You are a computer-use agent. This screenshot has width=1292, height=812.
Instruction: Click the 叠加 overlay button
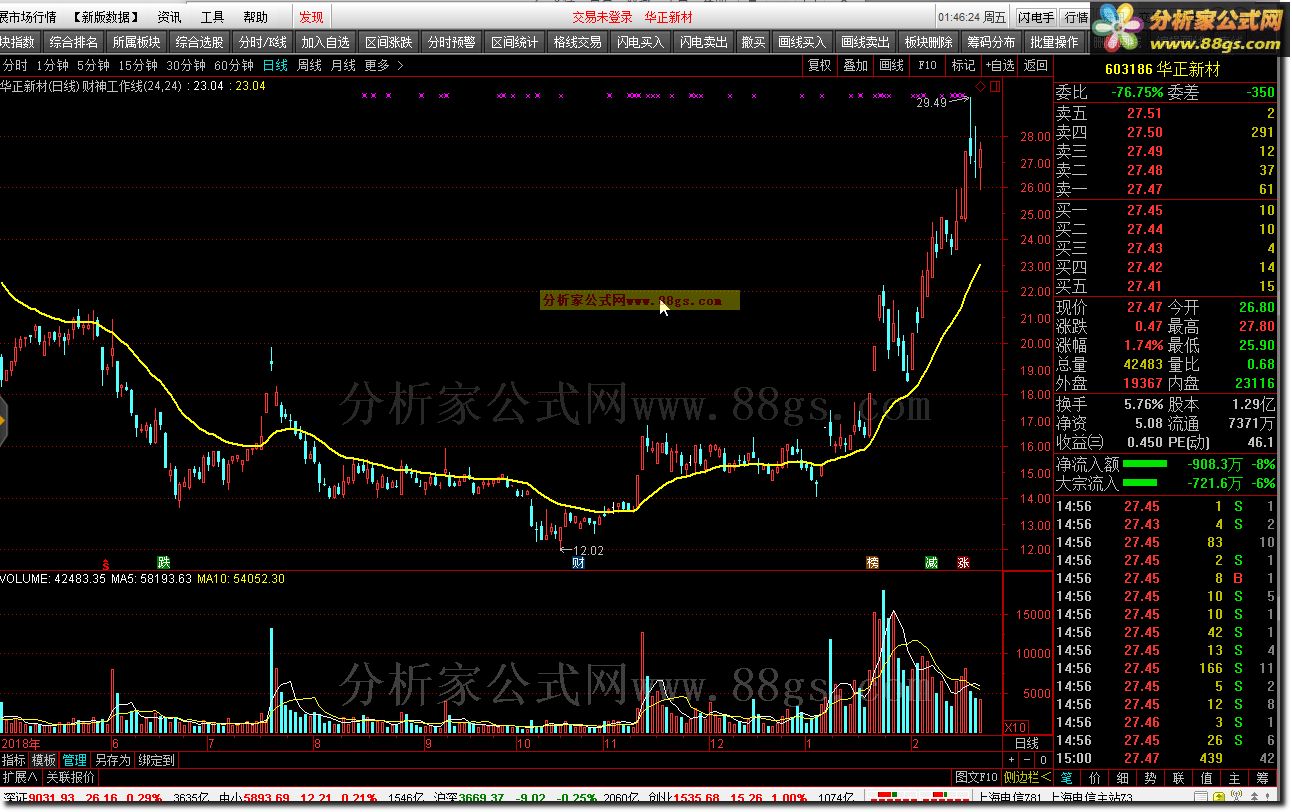pyautogui.click(x=855, y=65)
